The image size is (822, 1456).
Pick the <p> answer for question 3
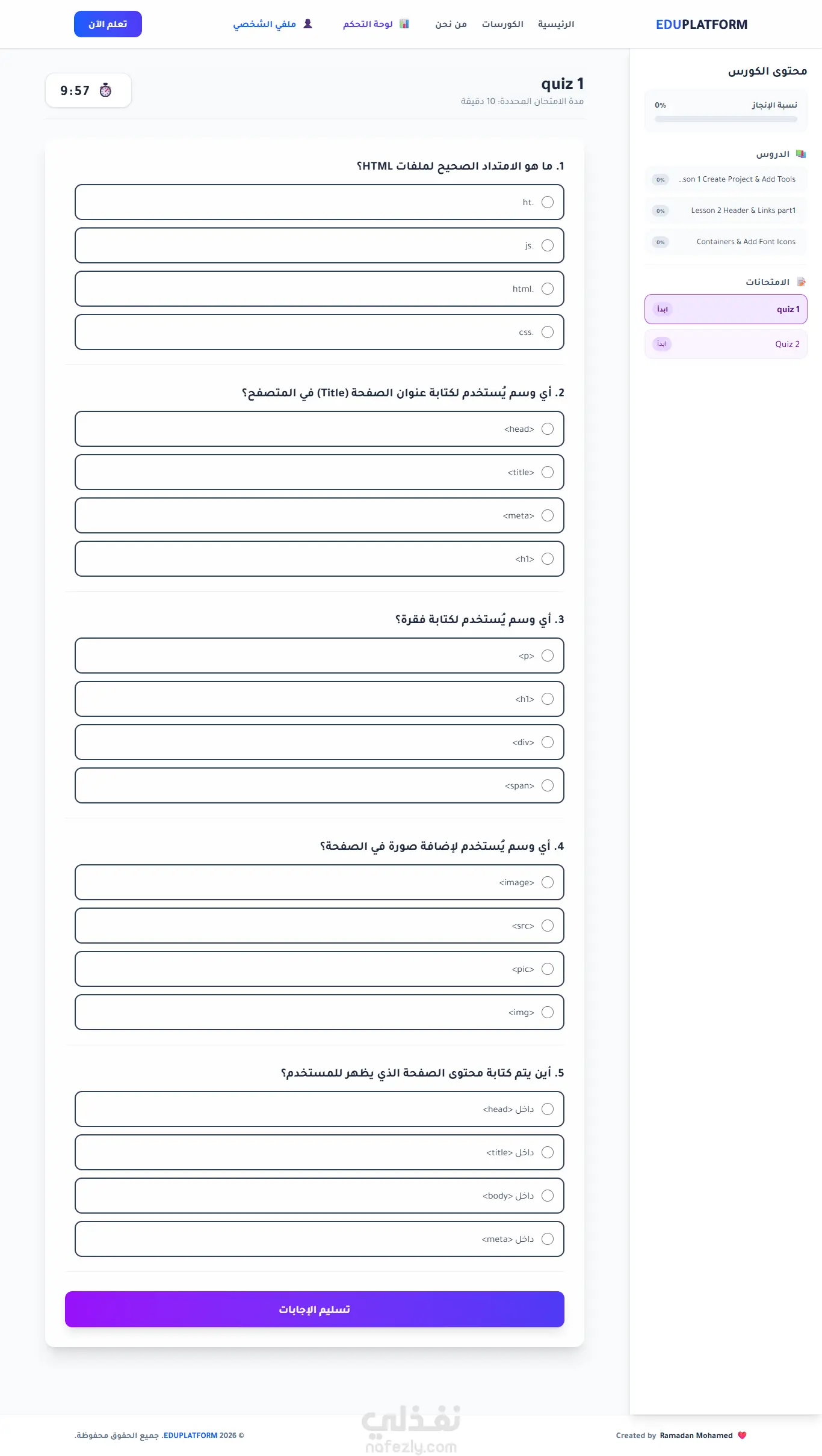point(320,656)
